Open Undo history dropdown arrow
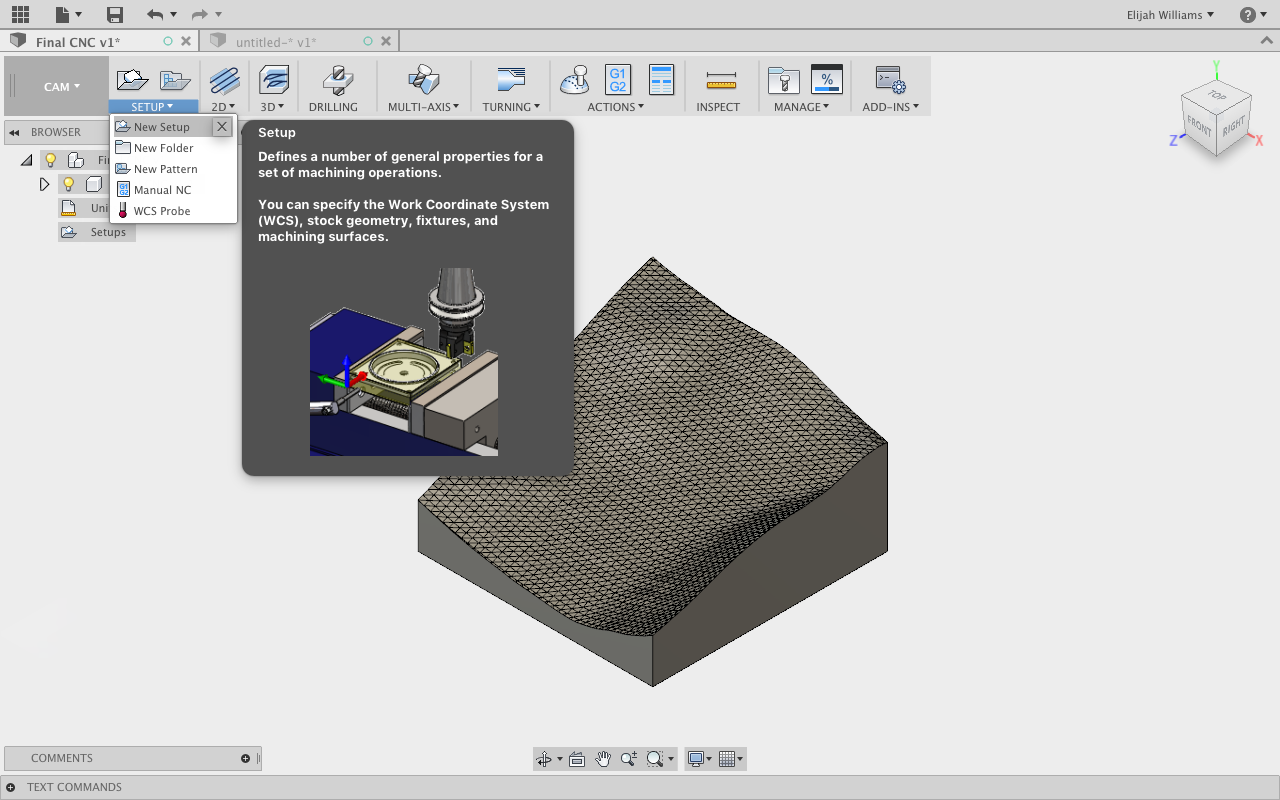This screenshot has height=800, width=1280. click(173, 14)
